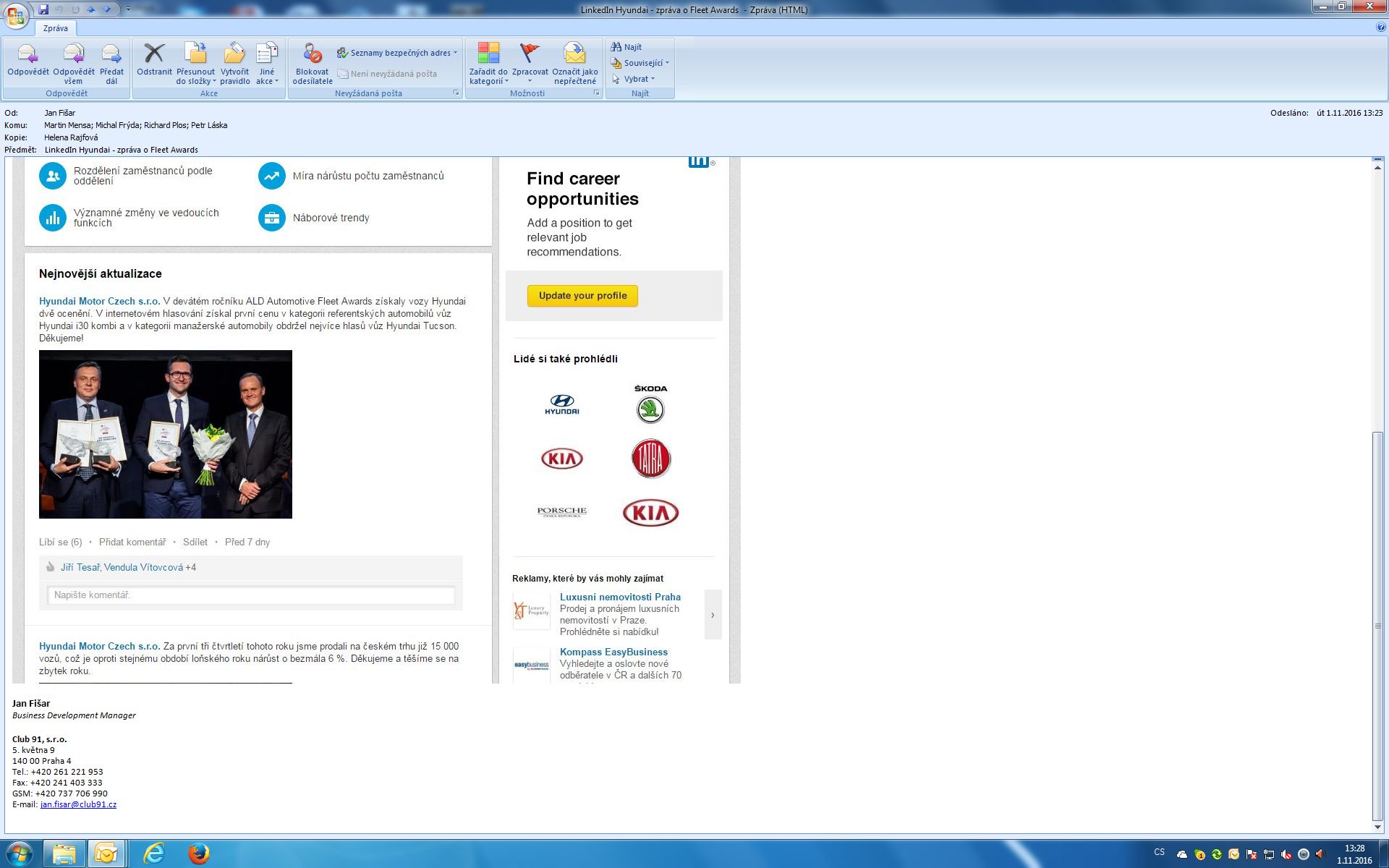Open Firefox from taskbar

point(198,854)
